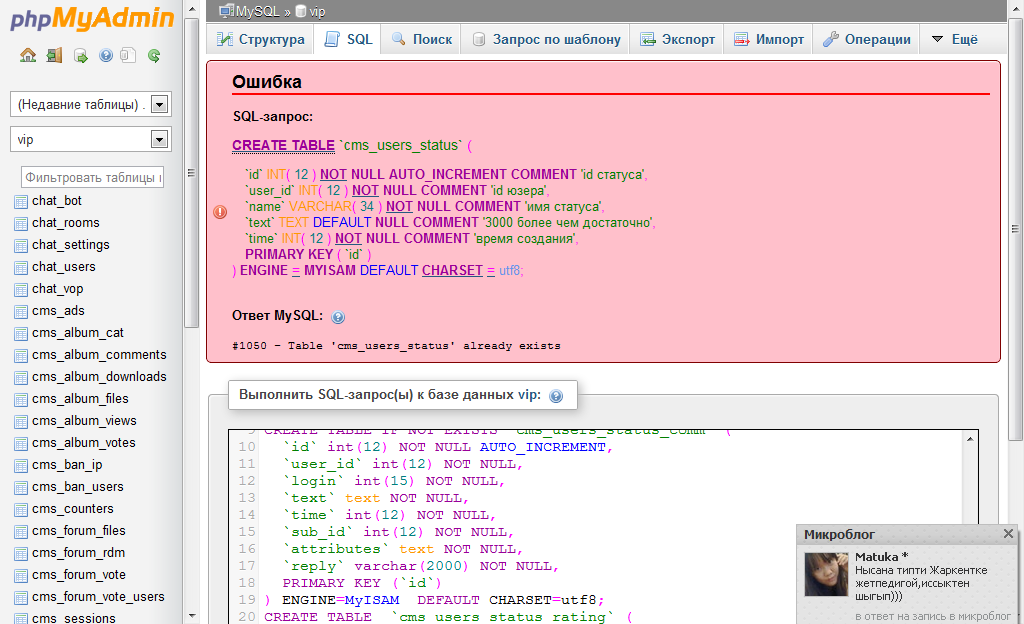Click the red error icon in SQL query
1024x624 pixels.
coord(220,212)
